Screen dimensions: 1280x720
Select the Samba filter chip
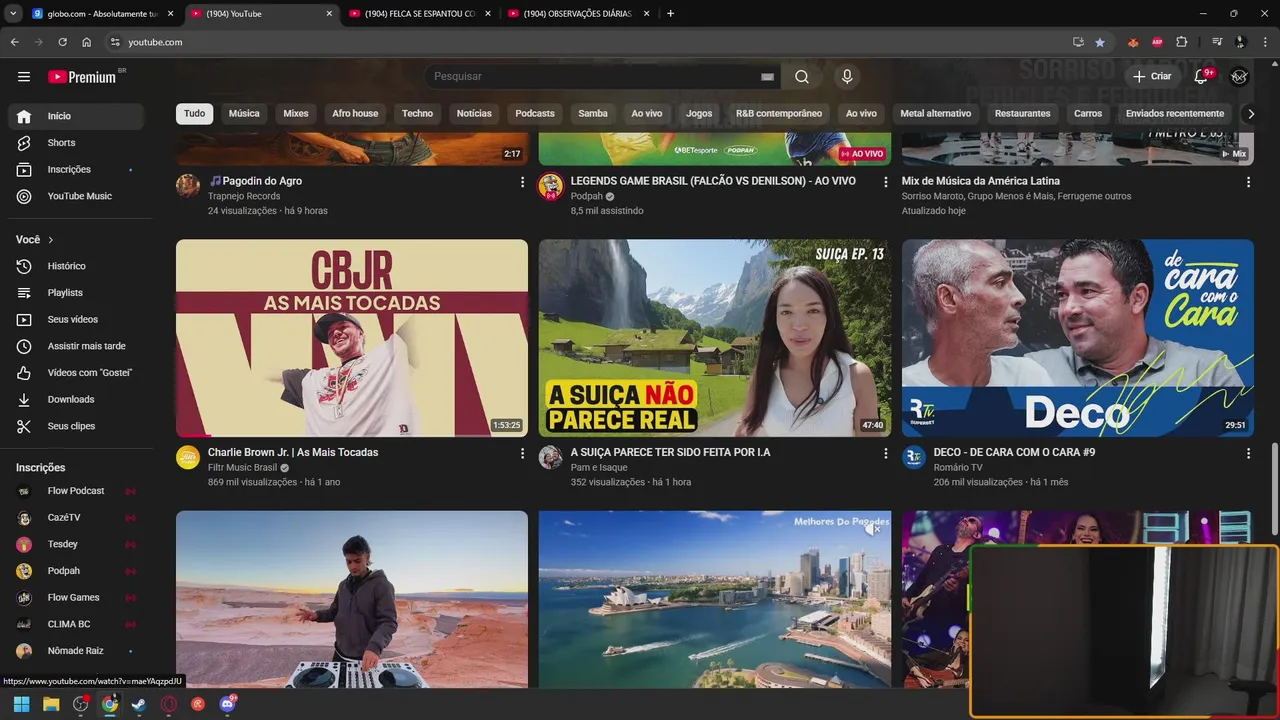pyautogui.click(x=593, y=114)
